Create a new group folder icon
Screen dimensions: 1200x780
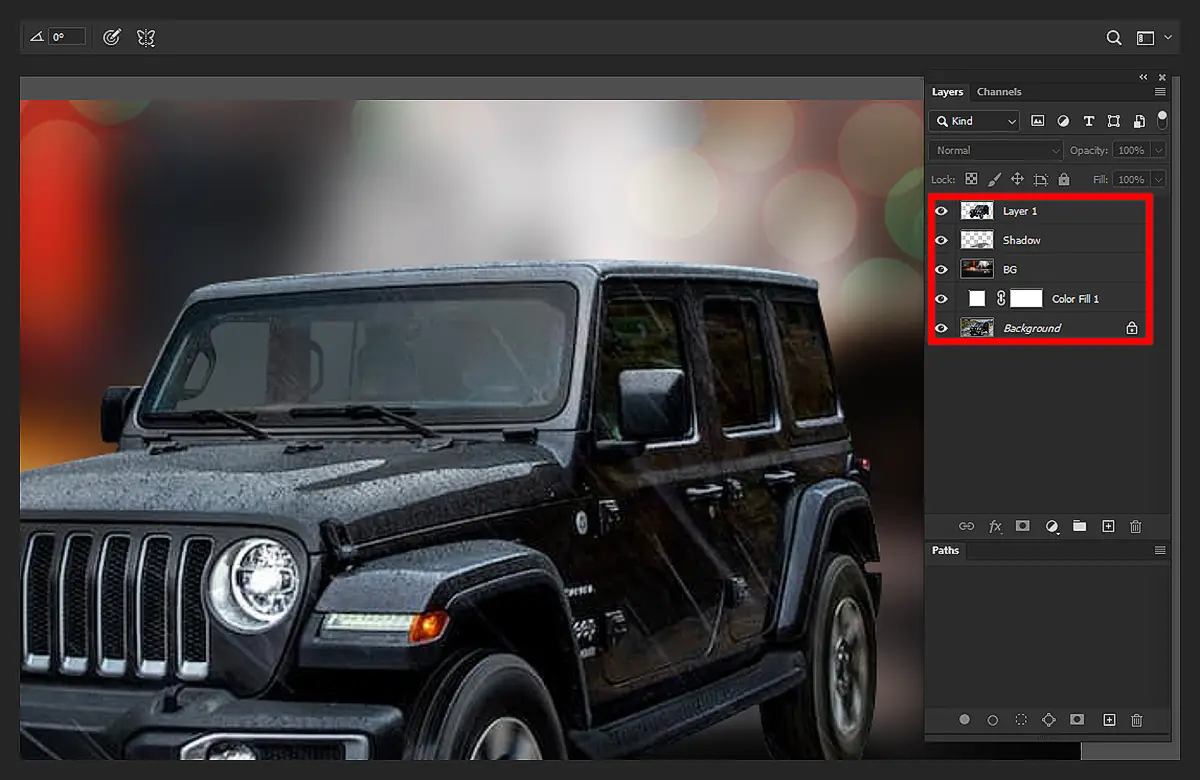click(1079, 526)
